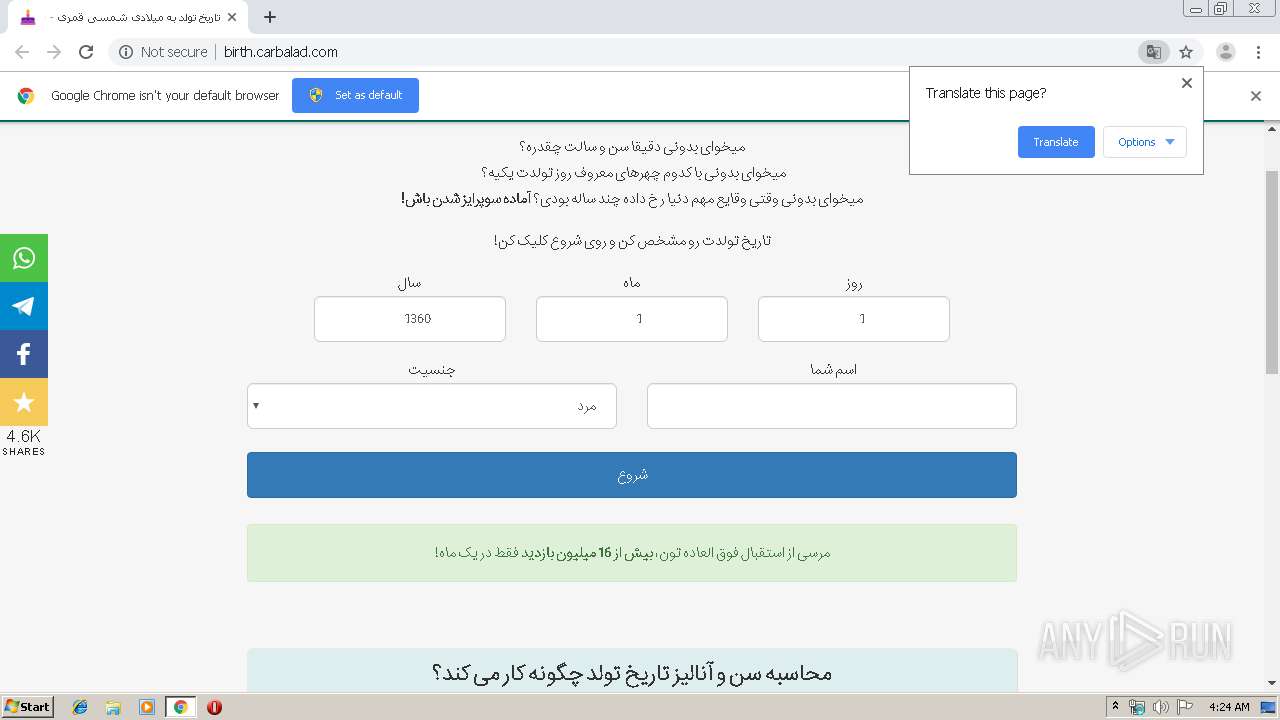
Task: Open the جنسیت gender dropdown
Action: (x=432, y=406)
